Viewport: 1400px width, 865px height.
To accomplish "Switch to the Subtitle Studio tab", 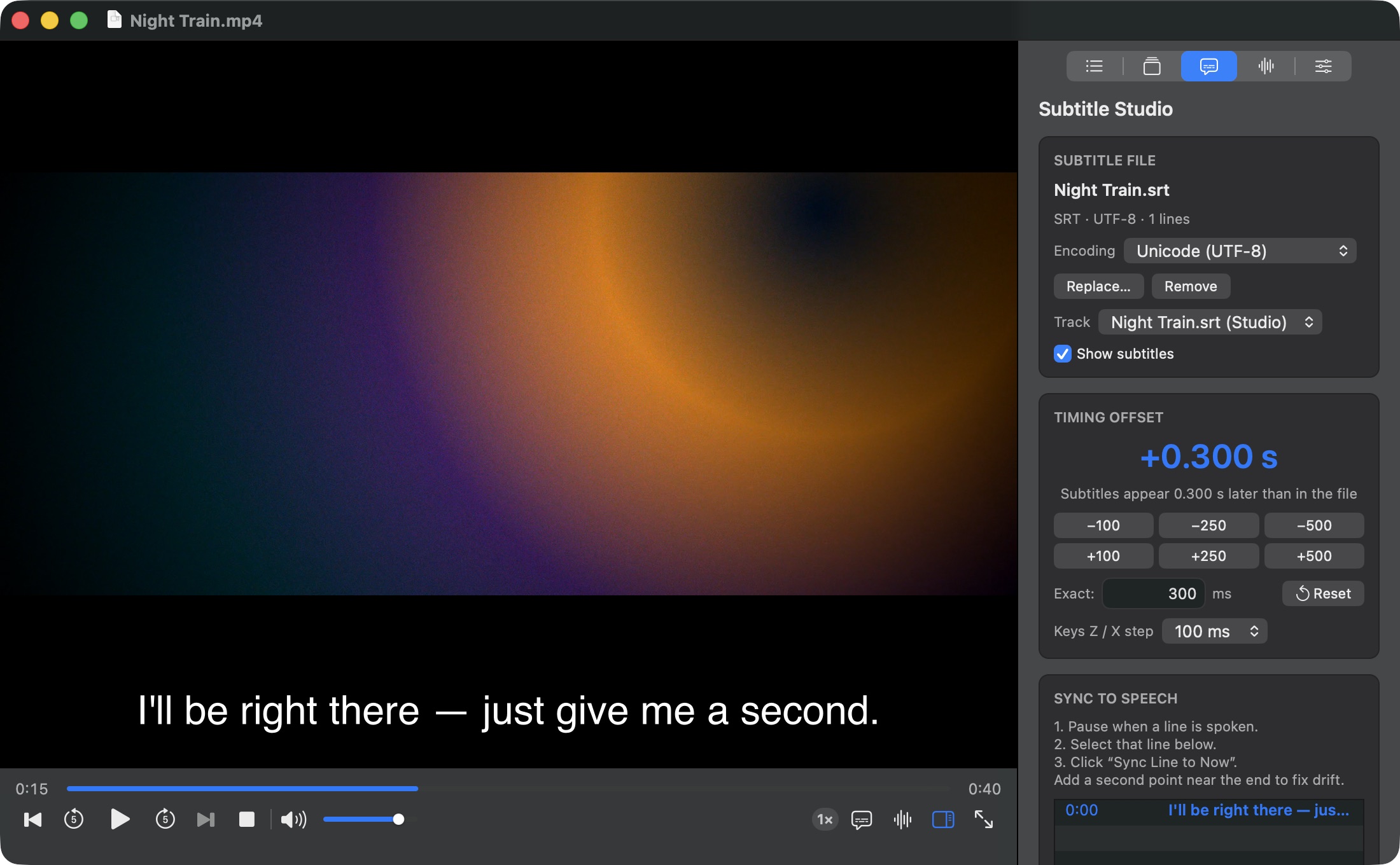I will click(x=1209, y=66).
